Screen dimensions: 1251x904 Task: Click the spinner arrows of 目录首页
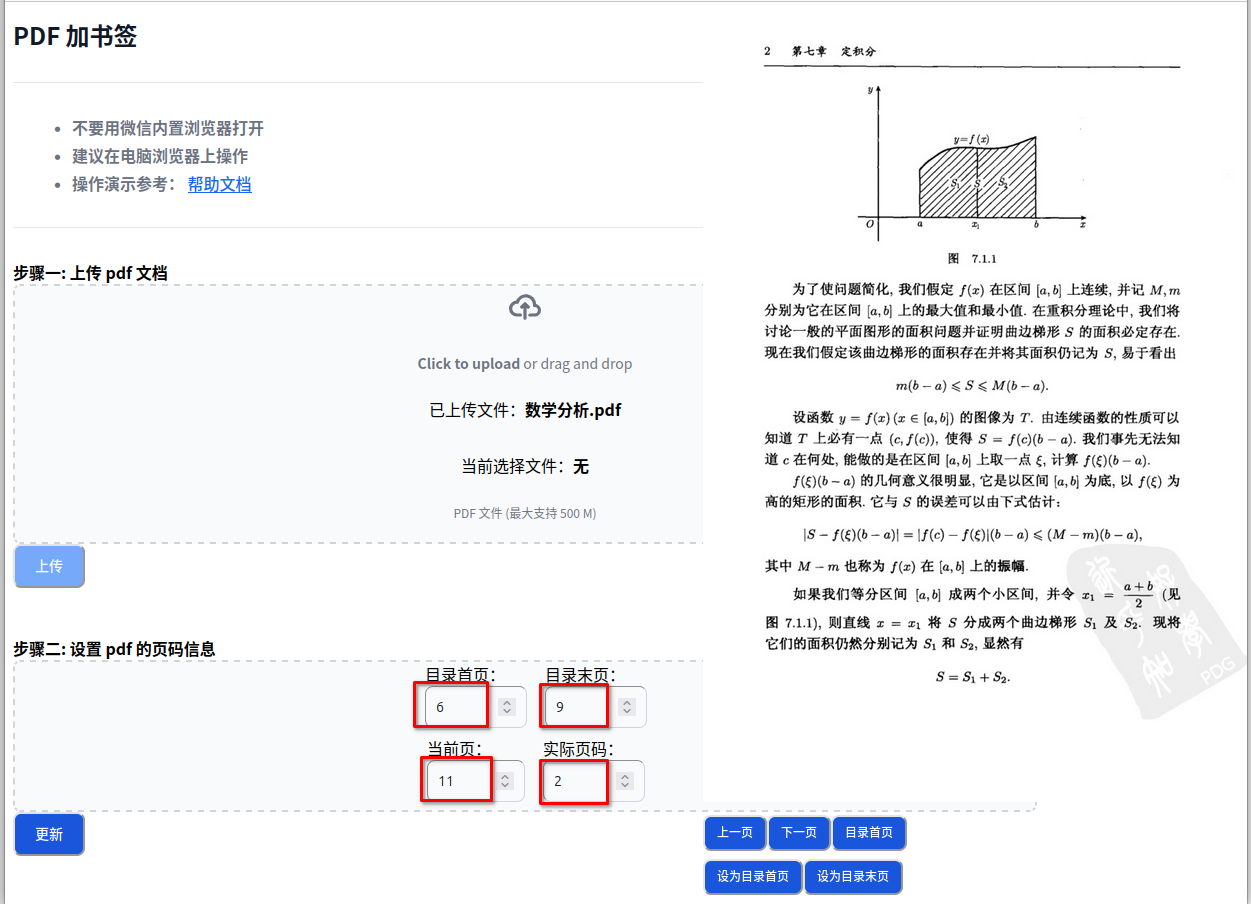pyautogui.click(x=507, y=707)
